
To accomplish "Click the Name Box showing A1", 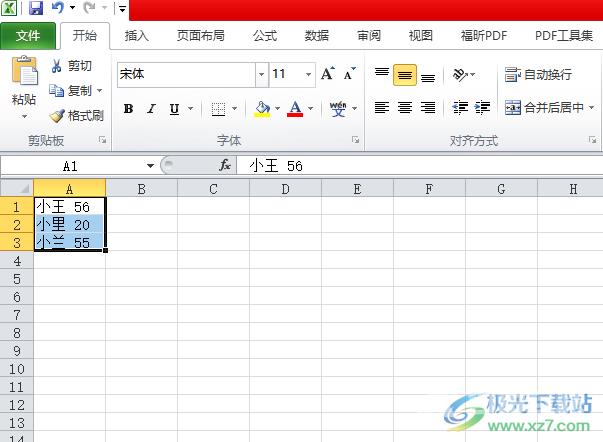I will pos(71,166).
